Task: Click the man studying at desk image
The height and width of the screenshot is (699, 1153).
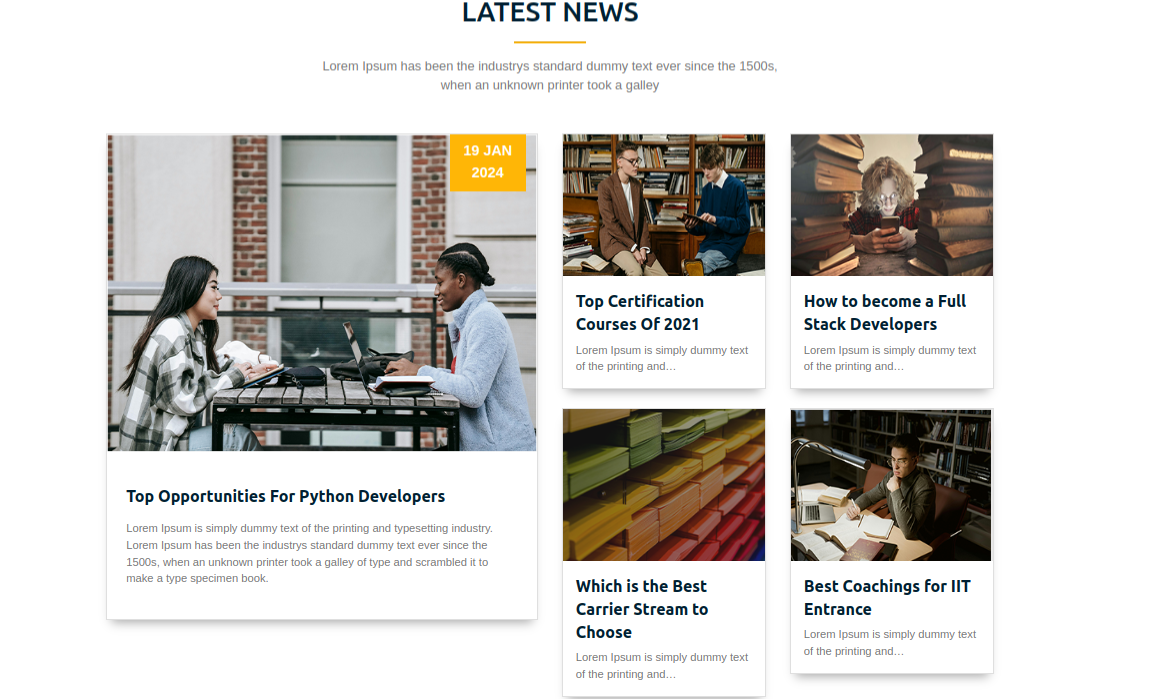Action: [891, 485]
